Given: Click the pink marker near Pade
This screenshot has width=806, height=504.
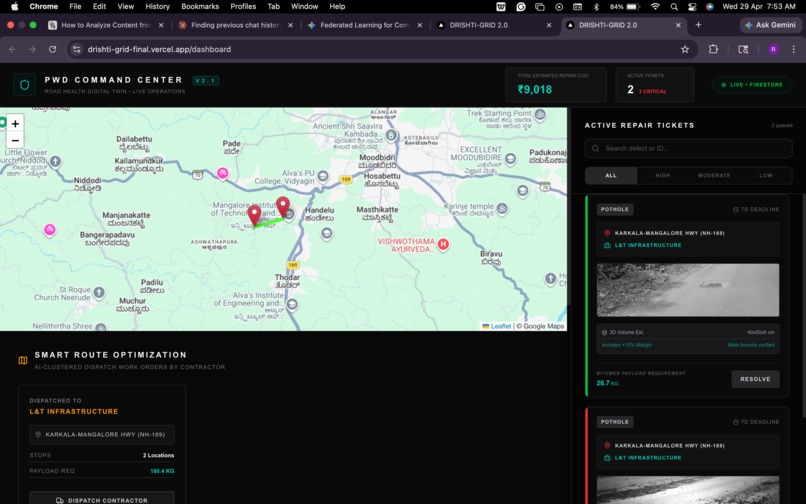Looking at the screenshot, I should coord(223,173).
